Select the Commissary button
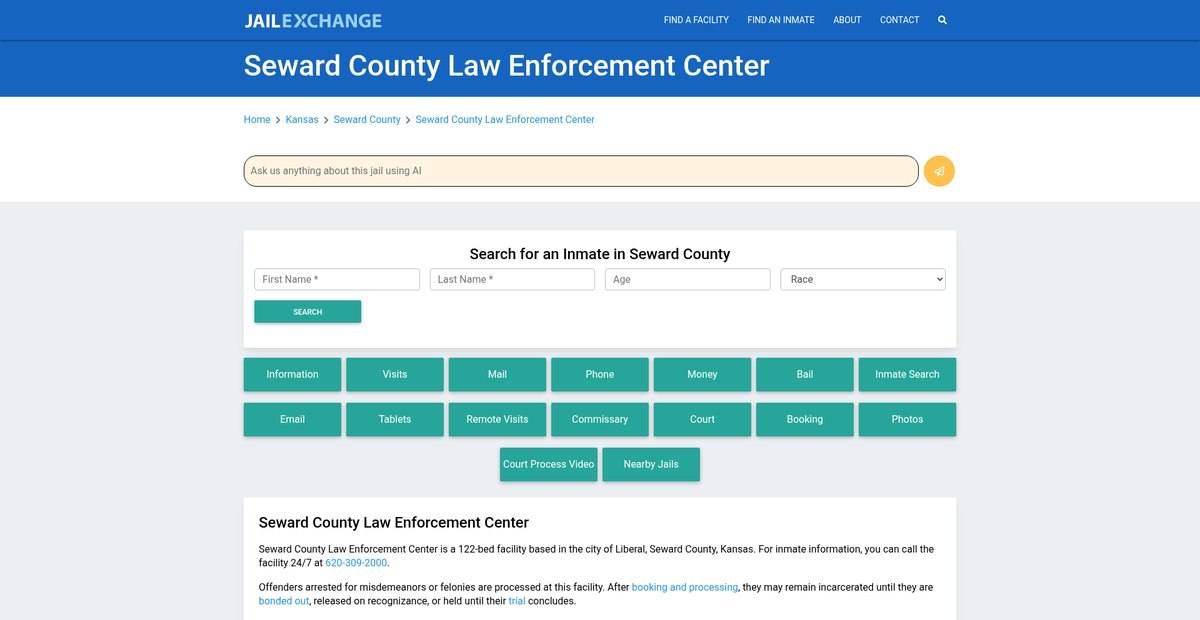The width and height of the screenshot is (1200, 620). pyautogui.click(x=600, y=420)
